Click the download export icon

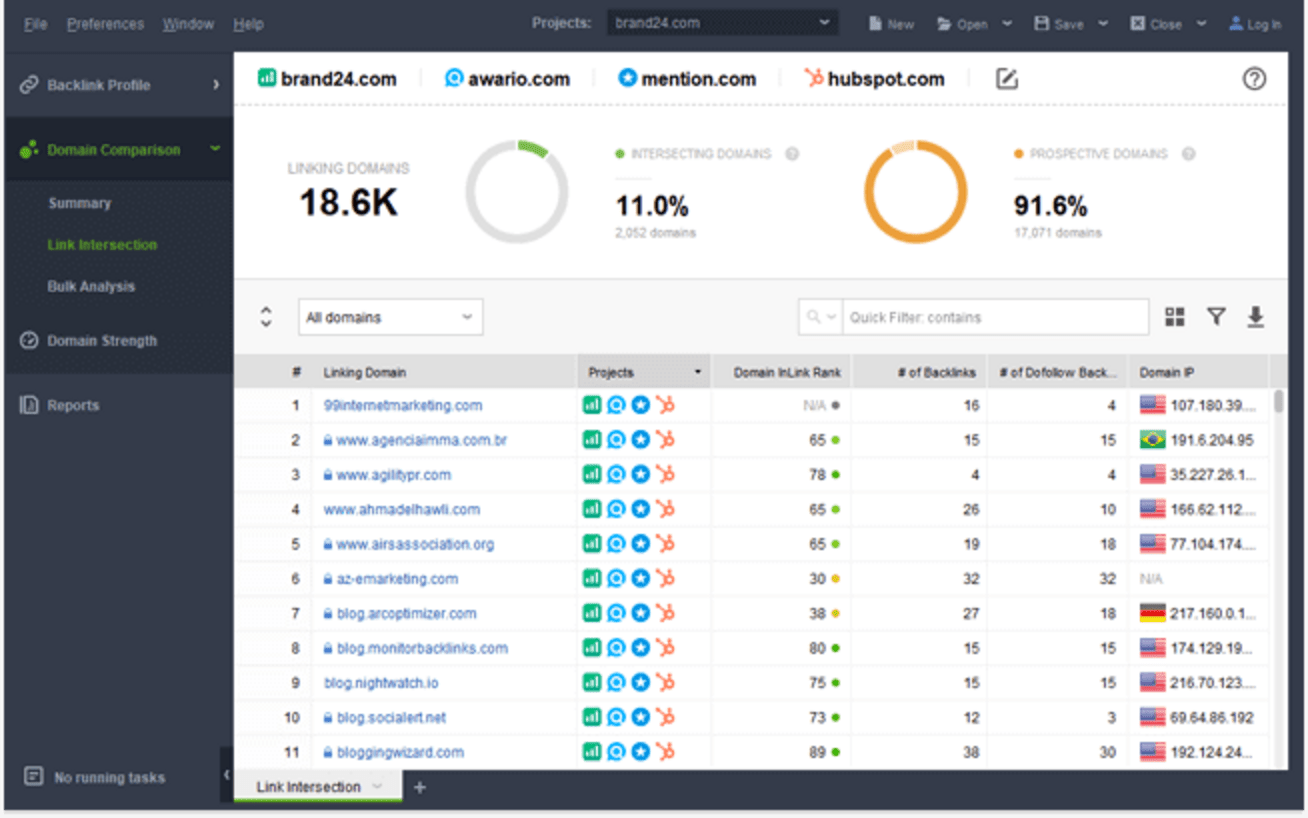[x=1255, y=317]
